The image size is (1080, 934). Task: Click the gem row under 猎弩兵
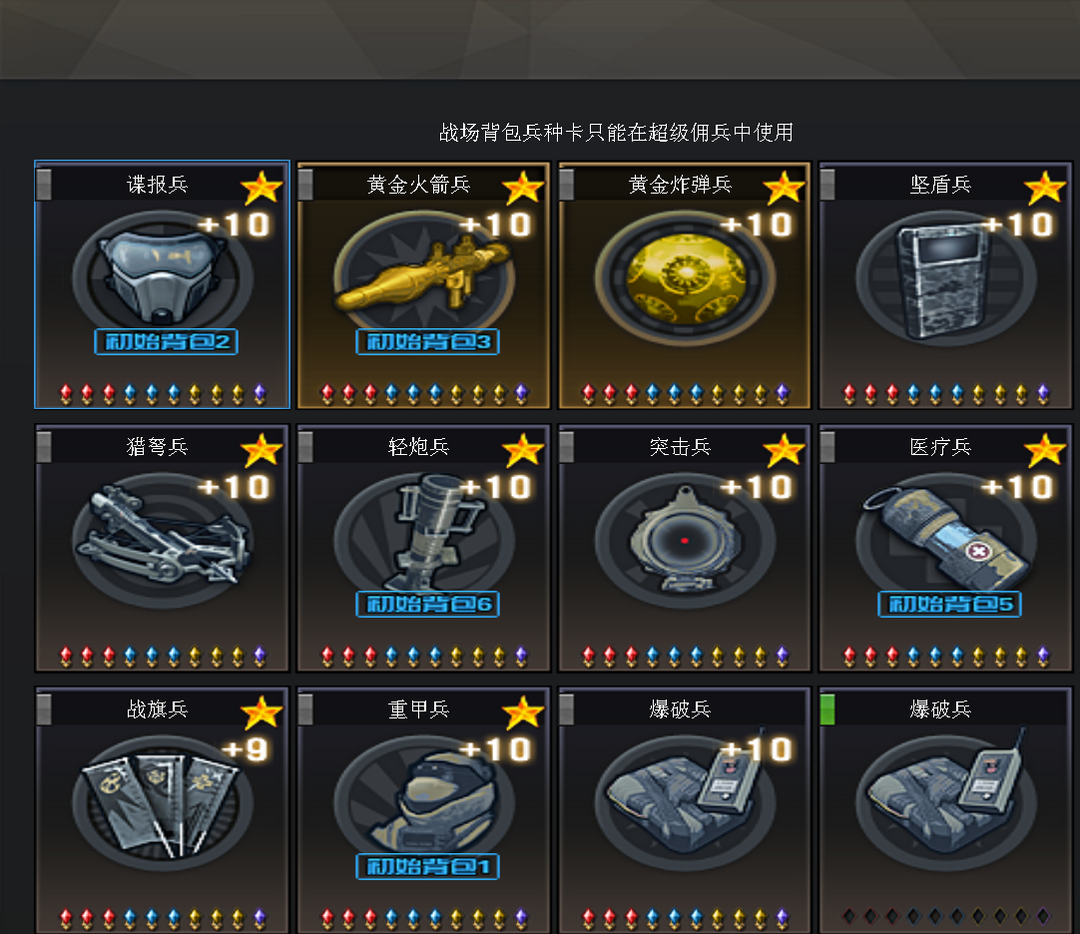(x=163, y=656)
